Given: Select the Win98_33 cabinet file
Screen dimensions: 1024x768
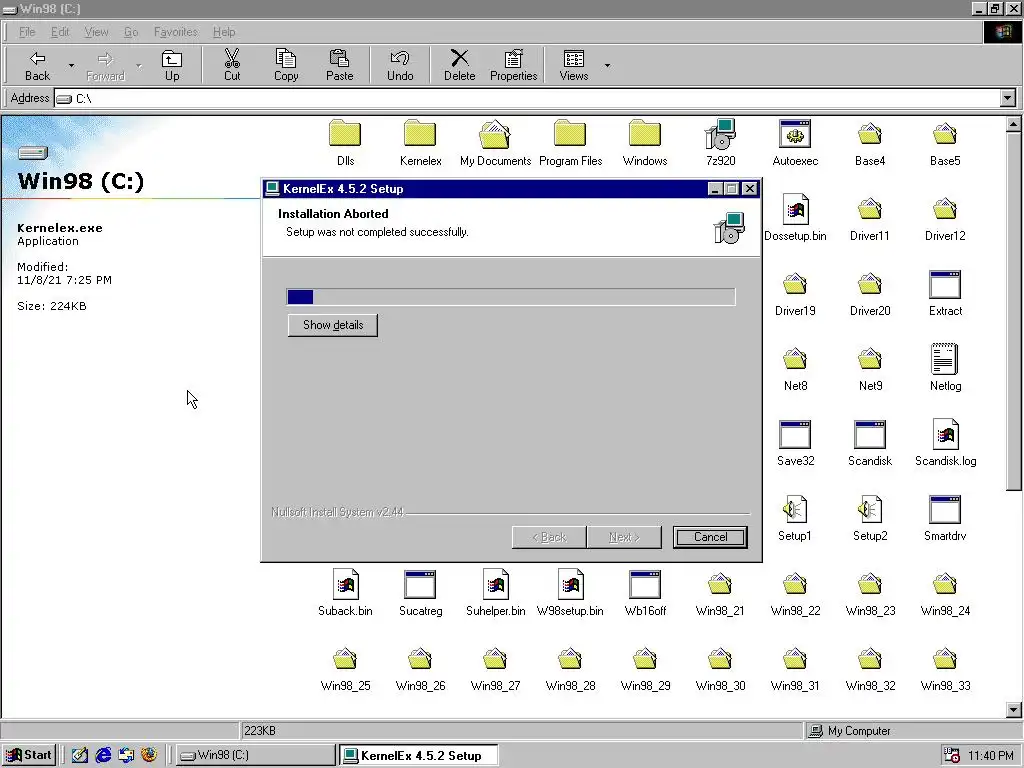Looking at the screenshot, I should pos(945,669).
